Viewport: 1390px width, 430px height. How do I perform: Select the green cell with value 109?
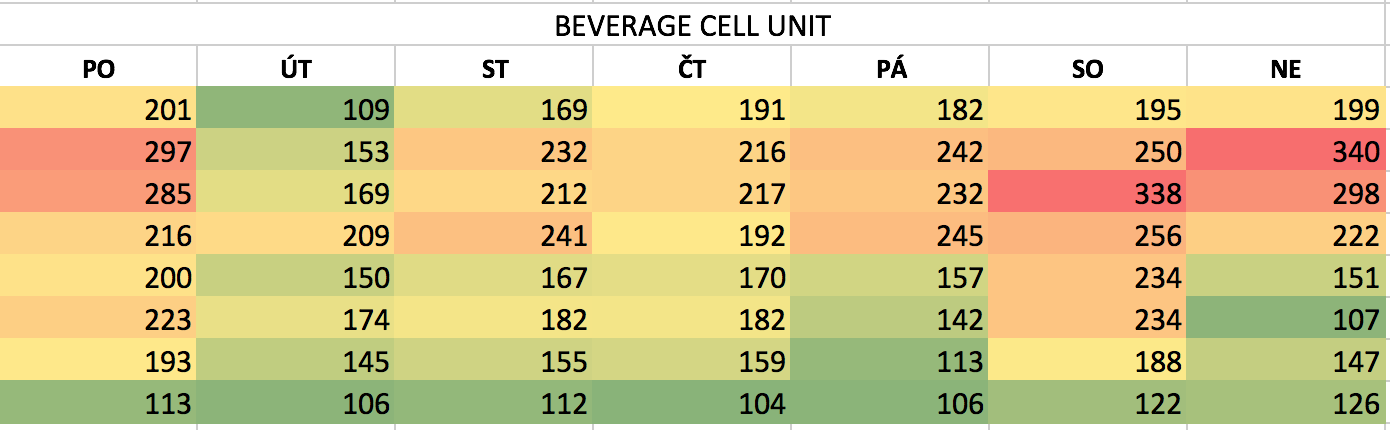[296, 109]
